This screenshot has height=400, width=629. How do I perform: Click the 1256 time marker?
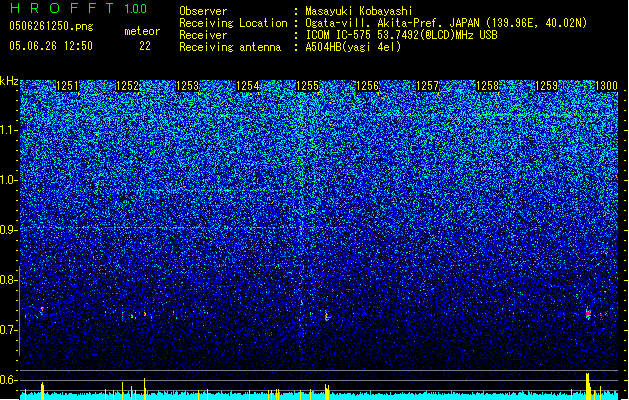click(x=367, y=86)
